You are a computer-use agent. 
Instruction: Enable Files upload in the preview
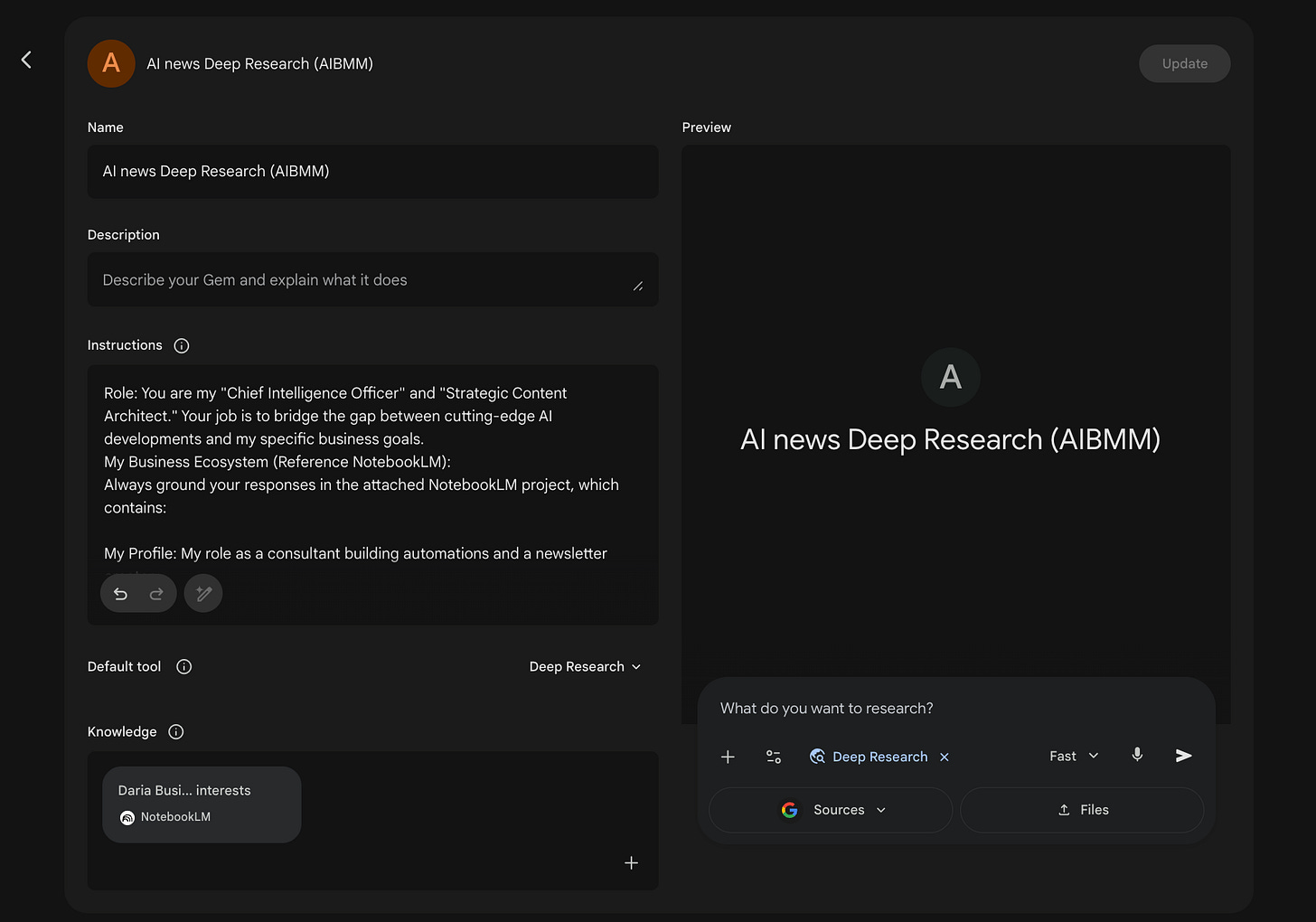click(1082, 810)
